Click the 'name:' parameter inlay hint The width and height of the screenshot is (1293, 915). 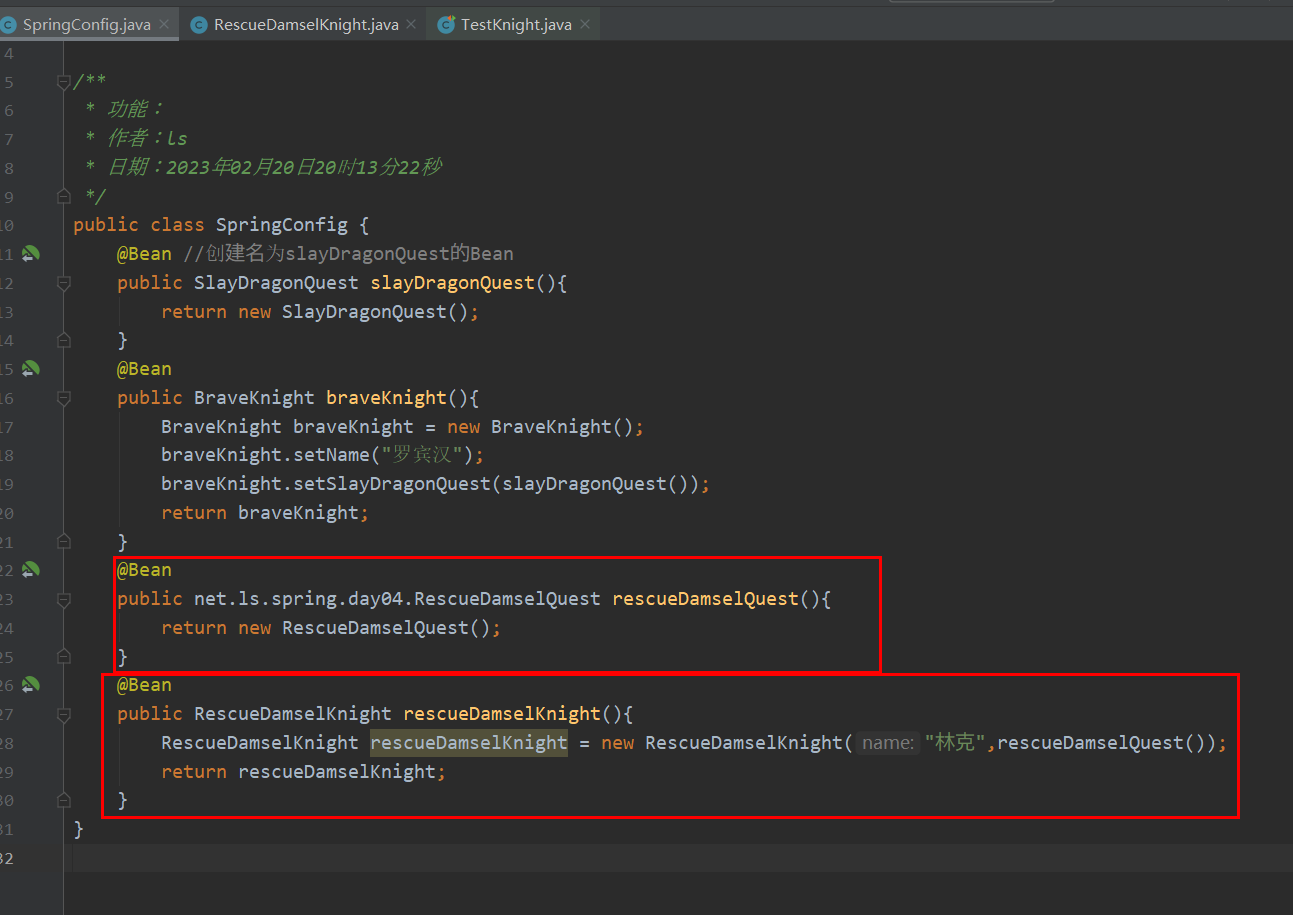coord(888,743)
